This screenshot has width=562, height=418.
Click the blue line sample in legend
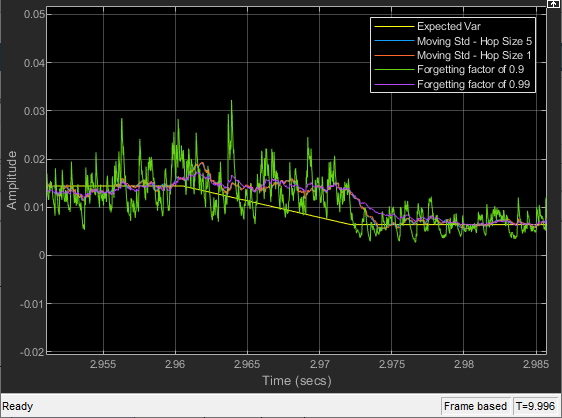pos(394,41)
